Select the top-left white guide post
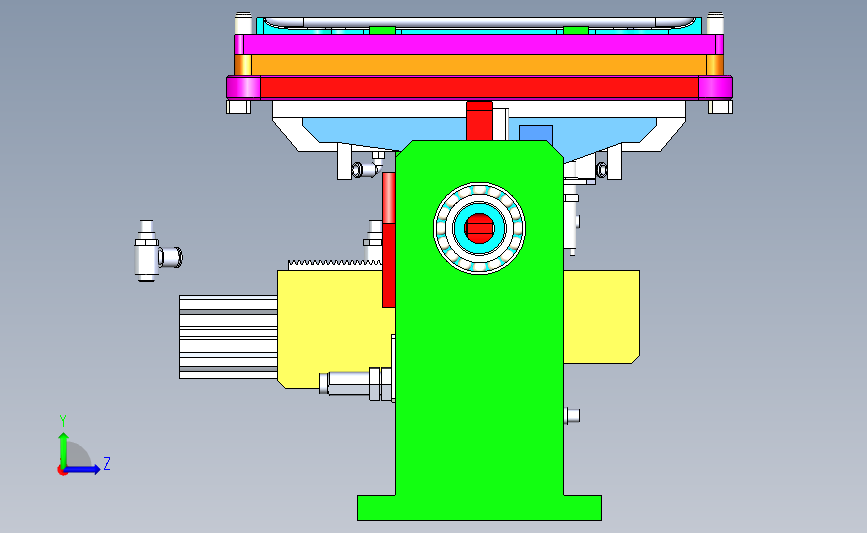The image size is (867, 533). click(243, 23)
